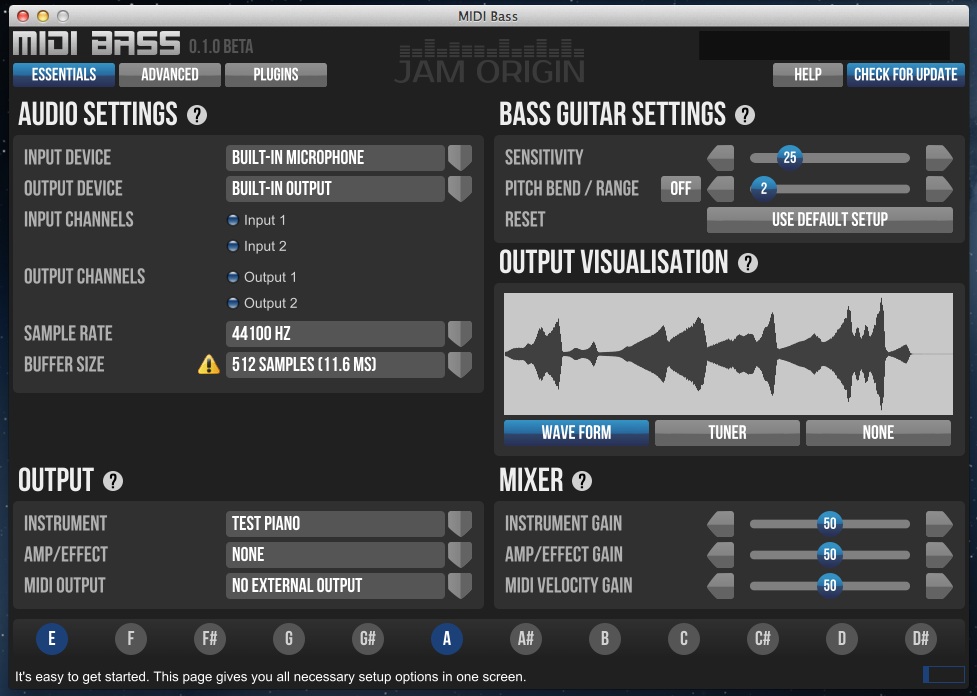Screen dimensions: 977x696
Task: Increase Sensitivity with right arrow
Action: tap(939, 158)
